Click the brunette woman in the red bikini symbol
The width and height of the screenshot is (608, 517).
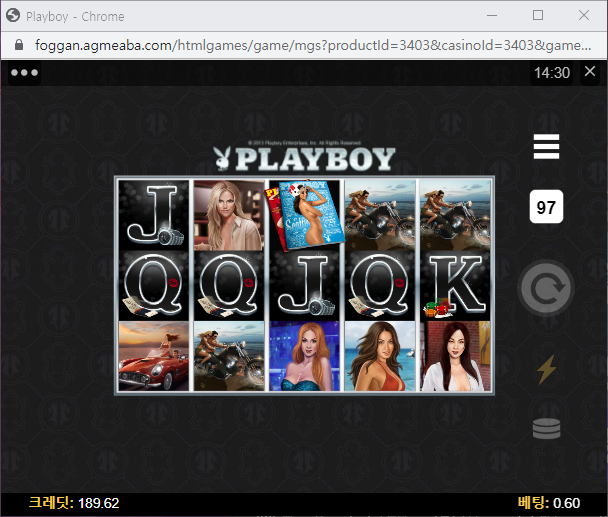(380, 356)
